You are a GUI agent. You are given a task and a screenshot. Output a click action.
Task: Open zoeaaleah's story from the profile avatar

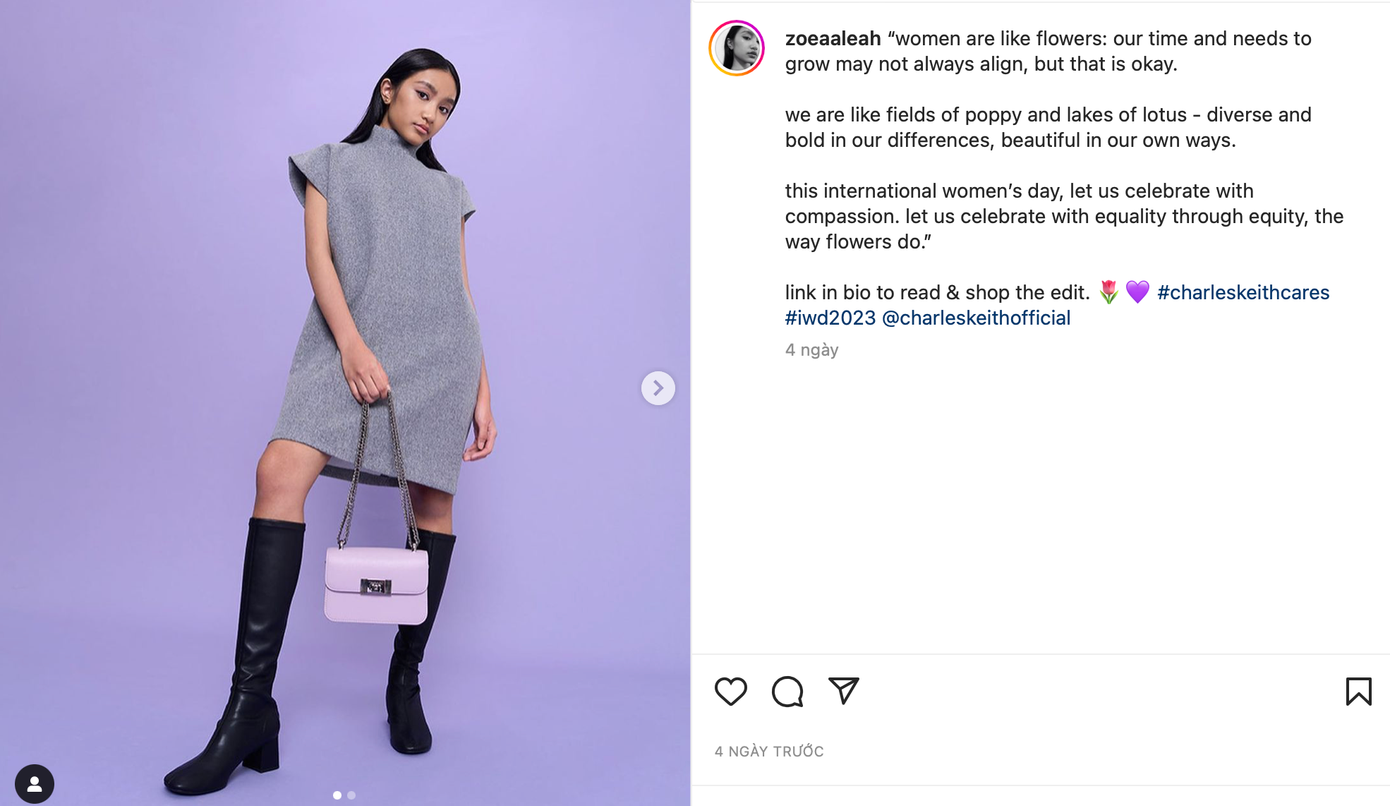pyautogui.click(x=737, y=48)
